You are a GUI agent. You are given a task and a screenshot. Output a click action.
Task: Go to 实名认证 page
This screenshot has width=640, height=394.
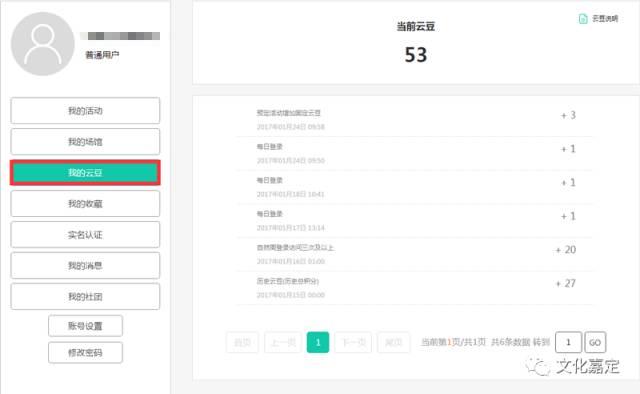tap(85, 234)
